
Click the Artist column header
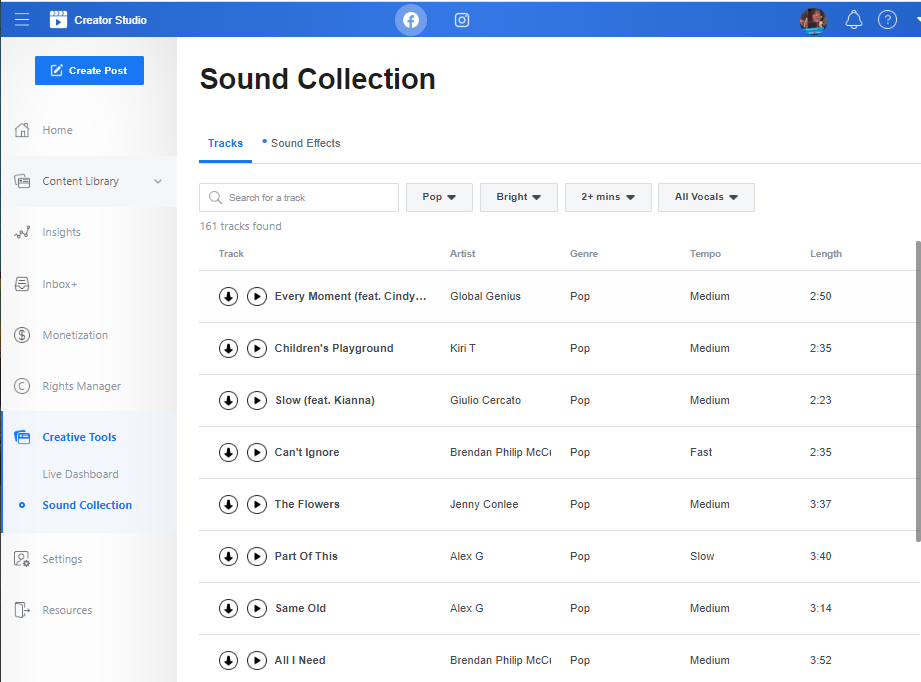(463, 254)
